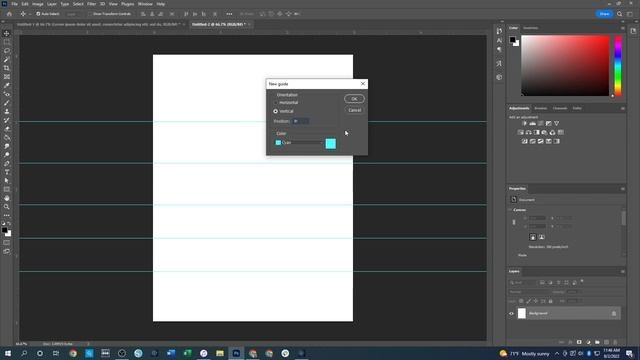Select the Brush tool

click(7, 103)
